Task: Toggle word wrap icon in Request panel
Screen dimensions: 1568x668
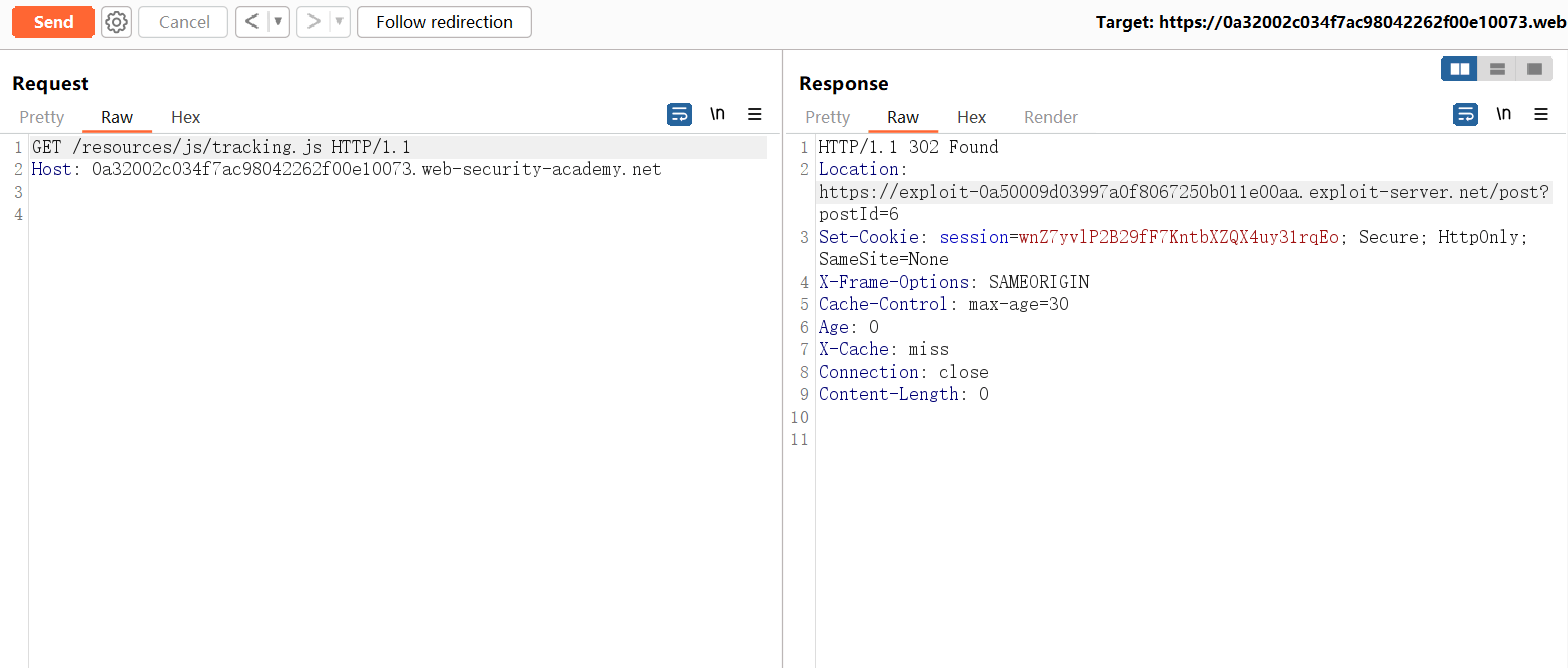Action: tap(679, 114)
